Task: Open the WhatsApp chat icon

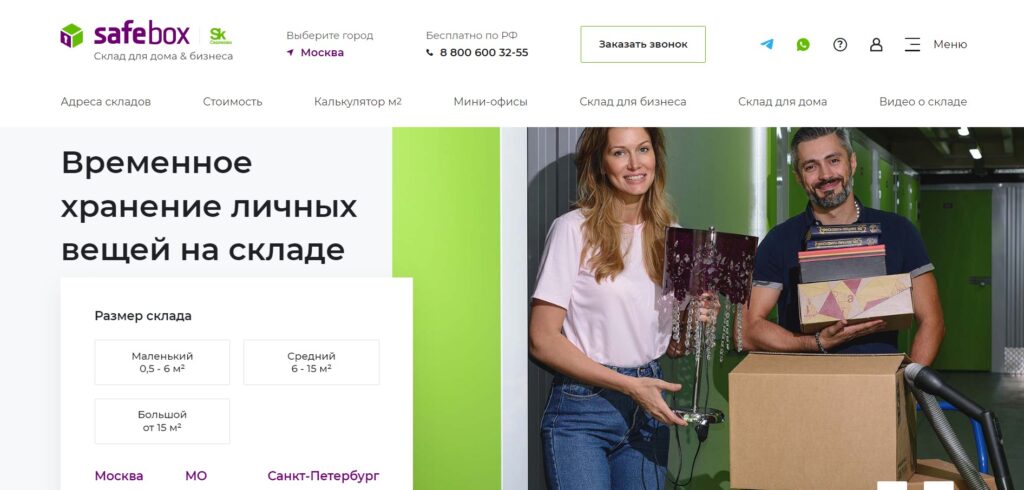Action: click(x=803, y=44)
